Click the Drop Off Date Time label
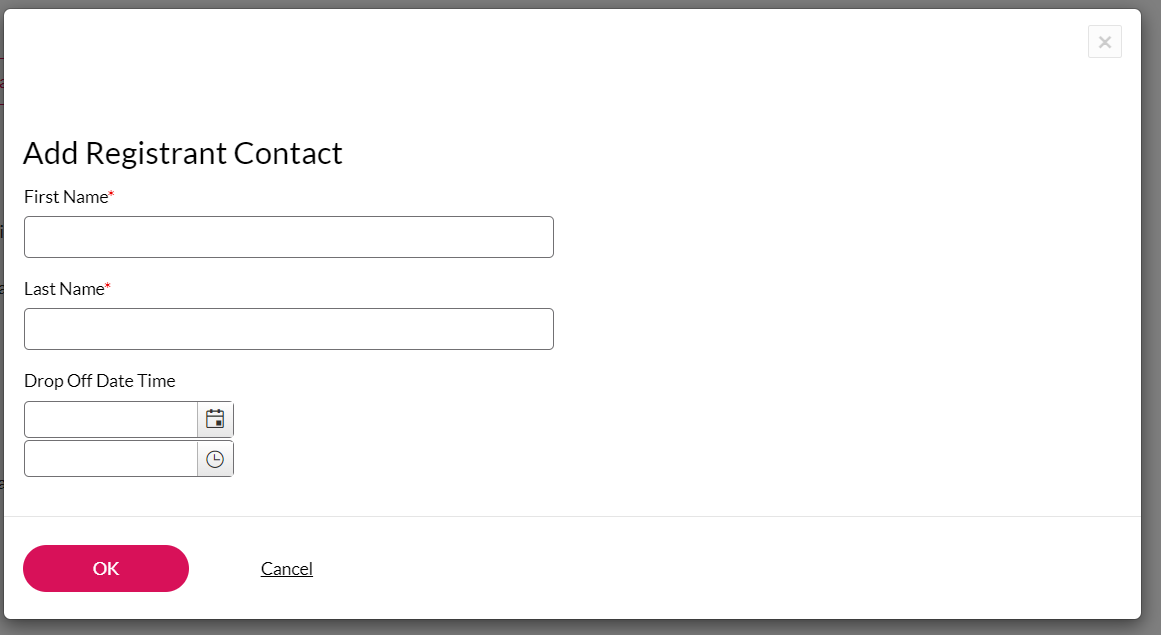The height and width of the screenshot is (635, 1161). coord(99,381)
